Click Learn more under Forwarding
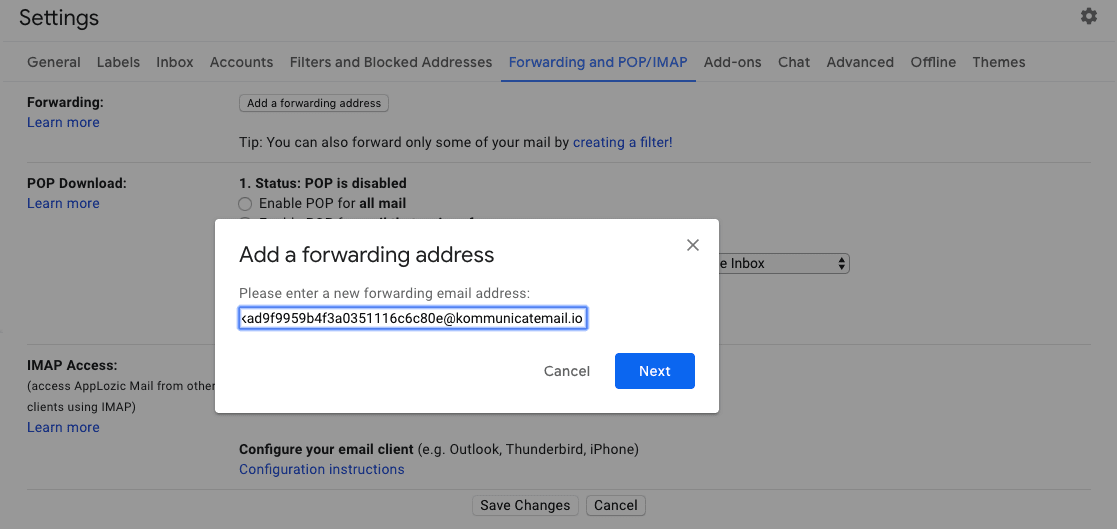Screen dimensions: 1117x529 click(x=63, y=122)
